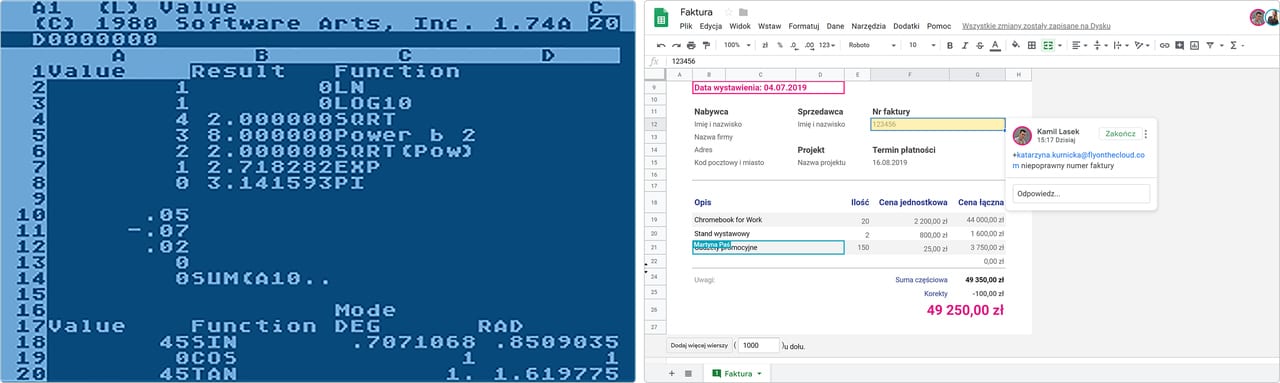Toggle bold formatting (B)
This screenshot has width=1280, height=383.
tap(949, 45)
